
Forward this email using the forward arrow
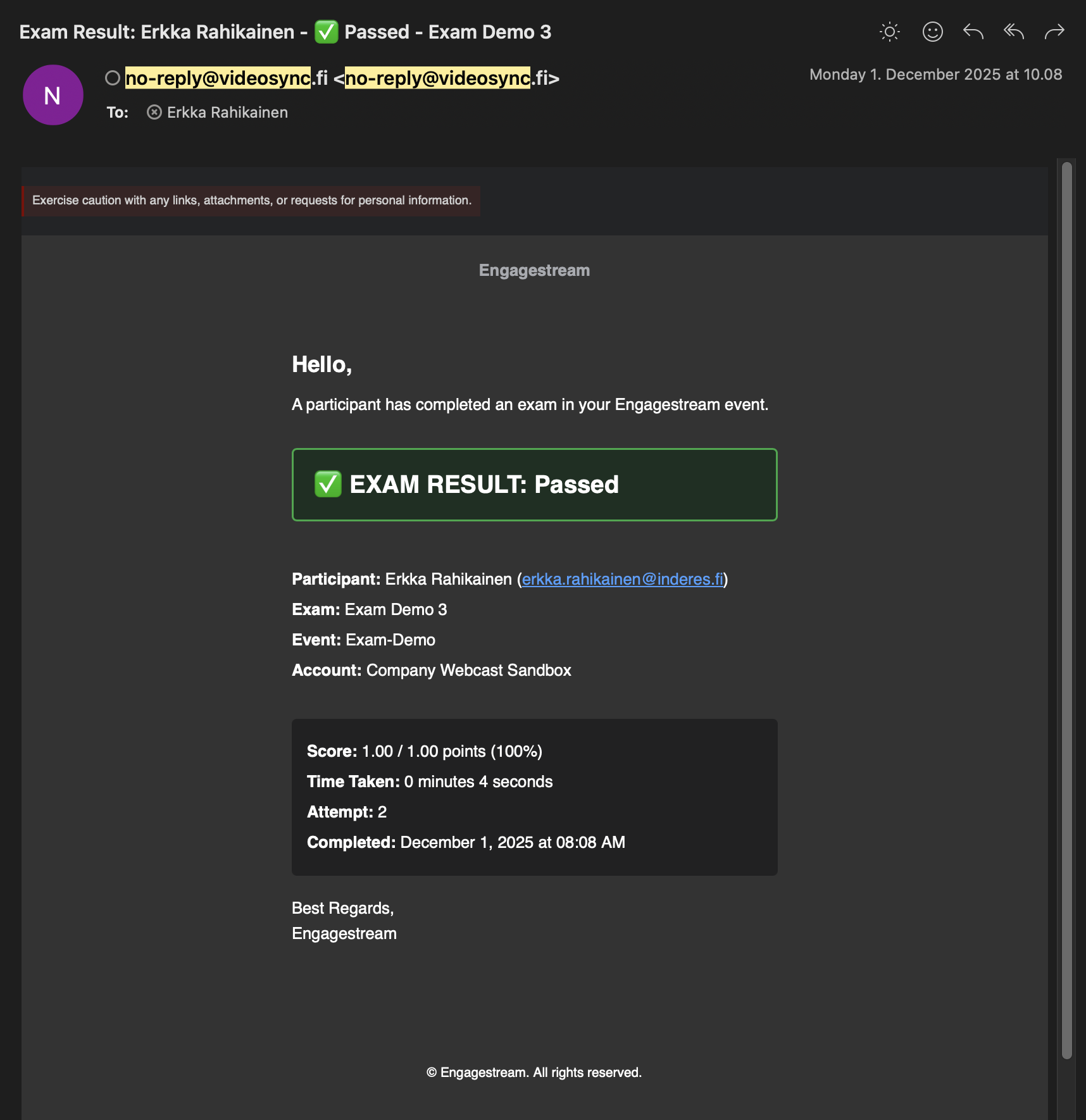pyautogui.click(x=1054, y=32)
